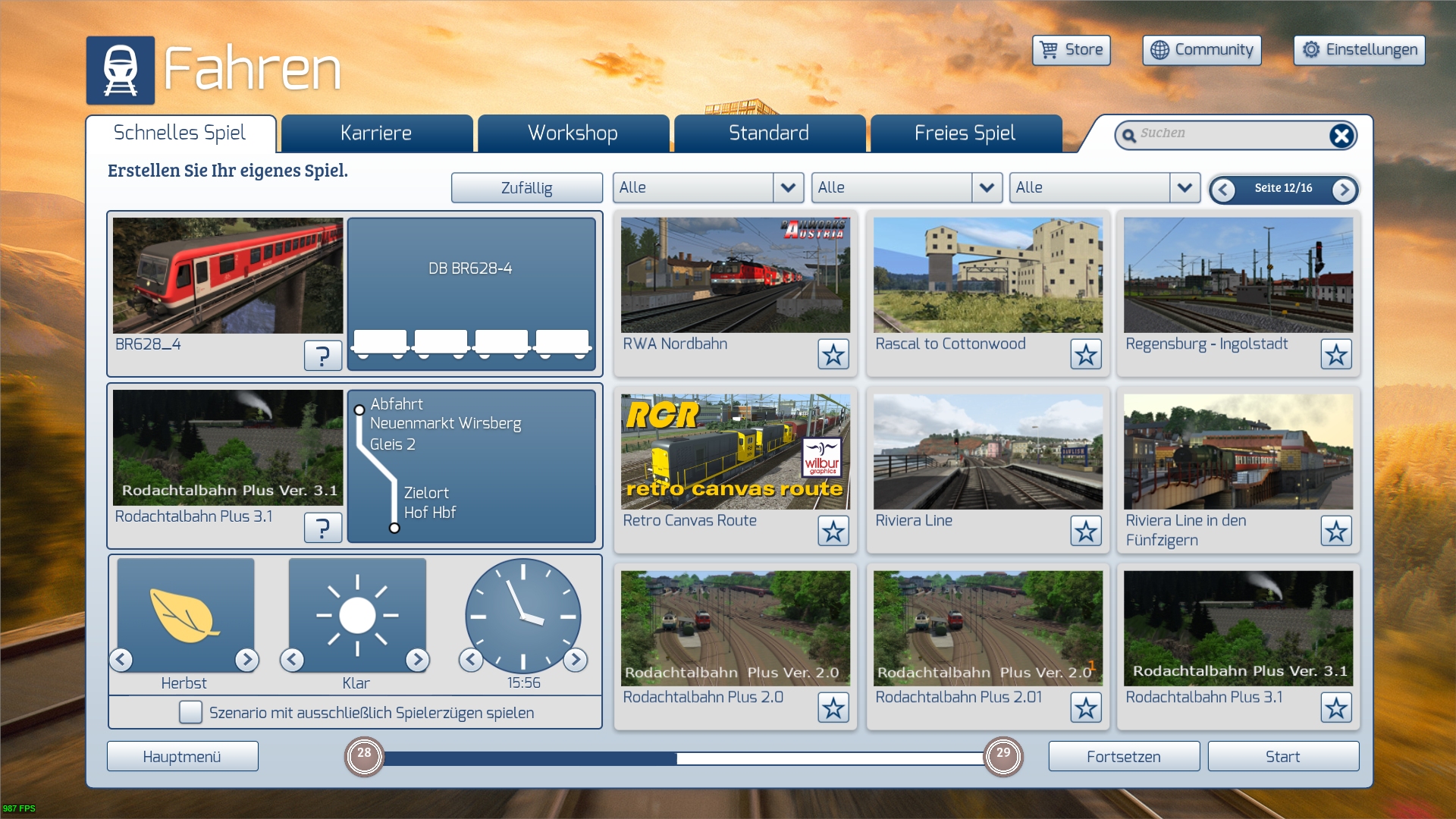Open the Freies Spiel tab
Image resolution: width=1456 pixels, height=819 pixels.
click(965, 133)
